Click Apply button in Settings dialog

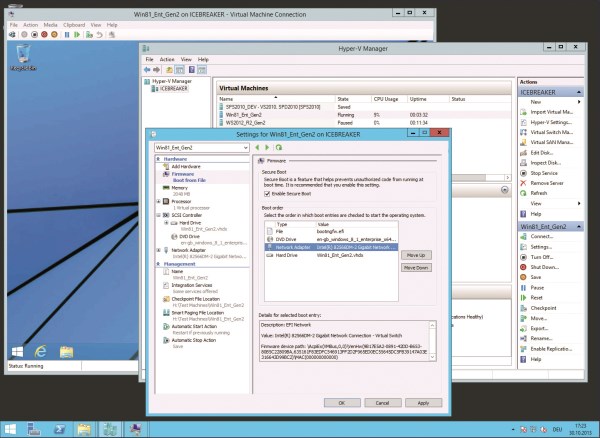(424, 403)
